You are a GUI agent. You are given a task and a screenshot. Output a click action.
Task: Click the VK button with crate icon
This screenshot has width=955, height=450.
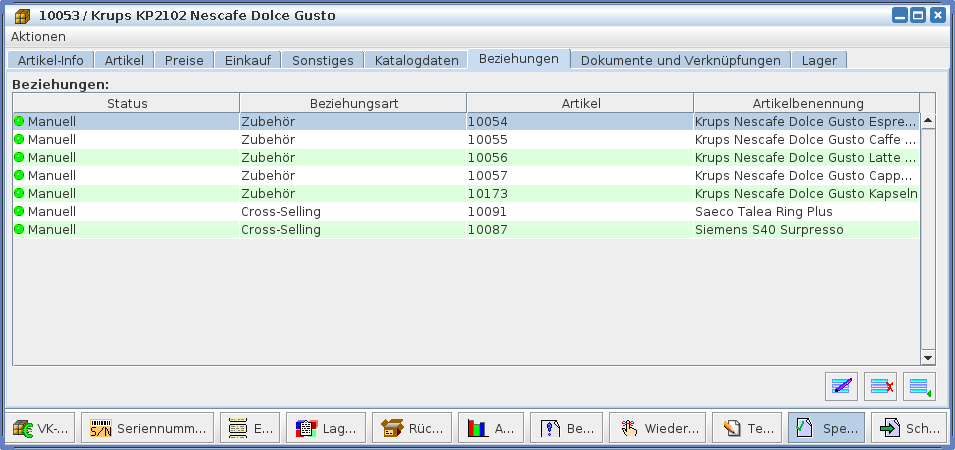(40, 428)
